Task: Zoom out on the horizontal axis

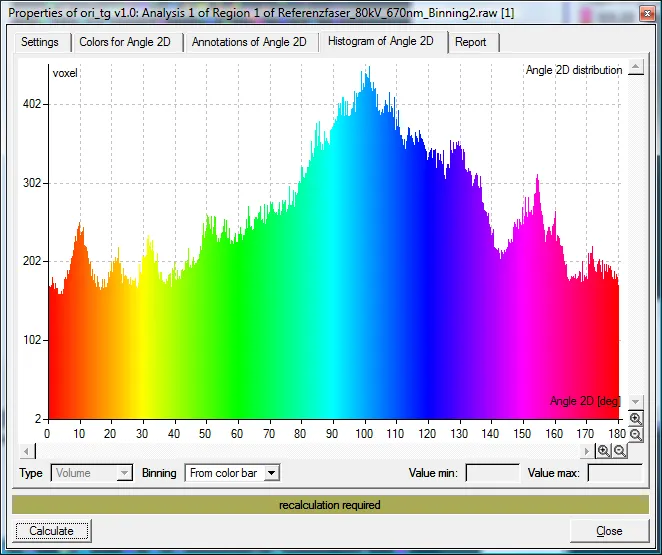Action: pyautogui.click(x=620, y=451)
